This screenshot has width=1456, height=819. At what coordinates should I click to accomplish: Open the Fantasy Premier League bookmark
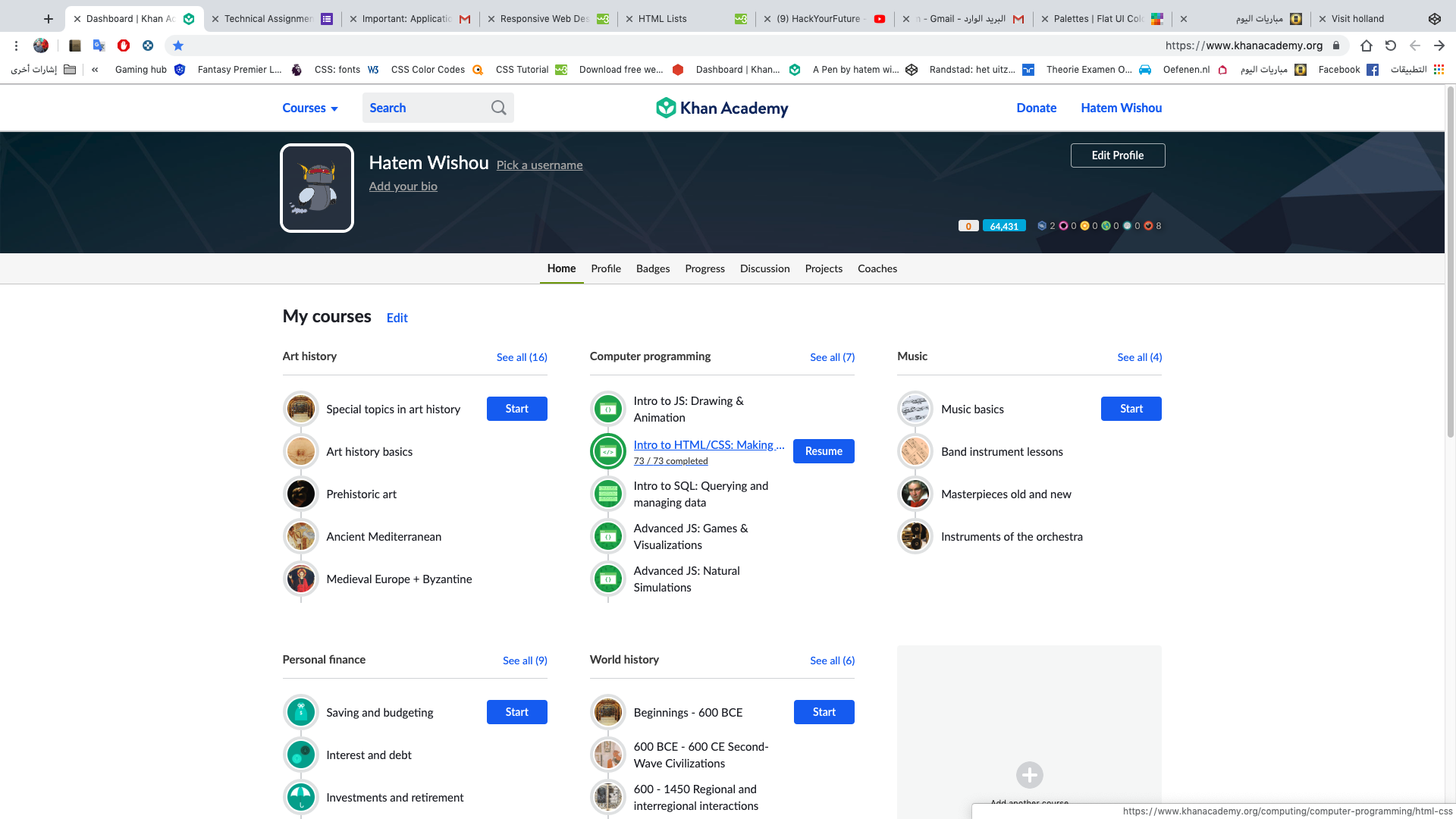click(249, 69)
